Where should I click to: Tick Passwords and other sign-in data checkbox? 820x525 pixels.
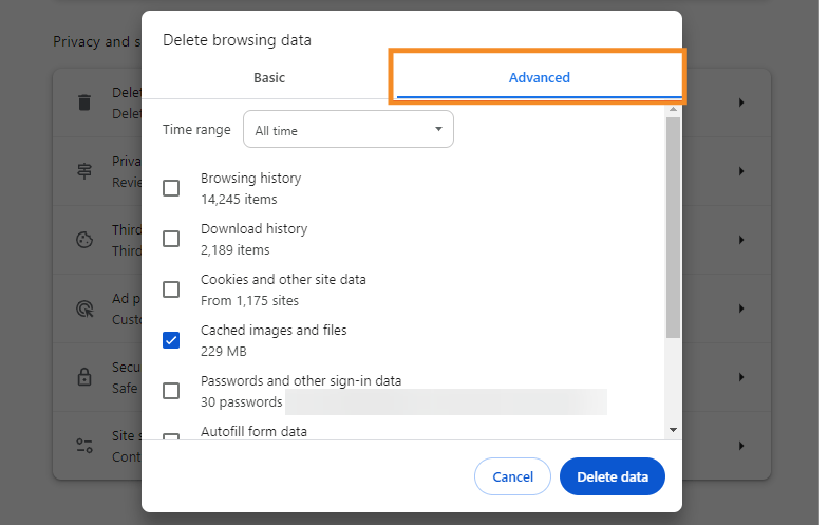click(172, 391)
